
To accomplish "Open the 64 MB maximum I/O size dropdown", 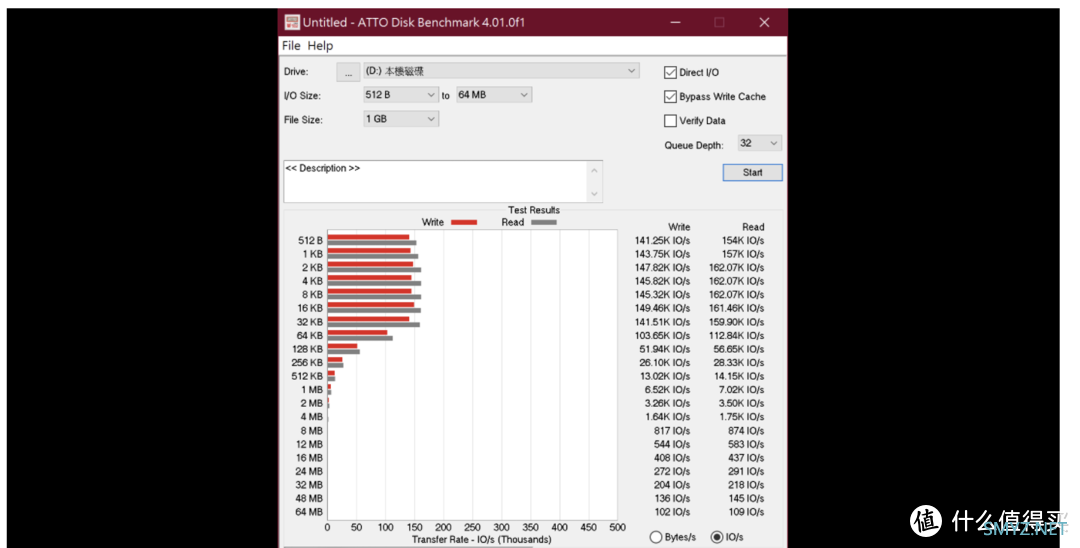I will (x=493, y=95).
